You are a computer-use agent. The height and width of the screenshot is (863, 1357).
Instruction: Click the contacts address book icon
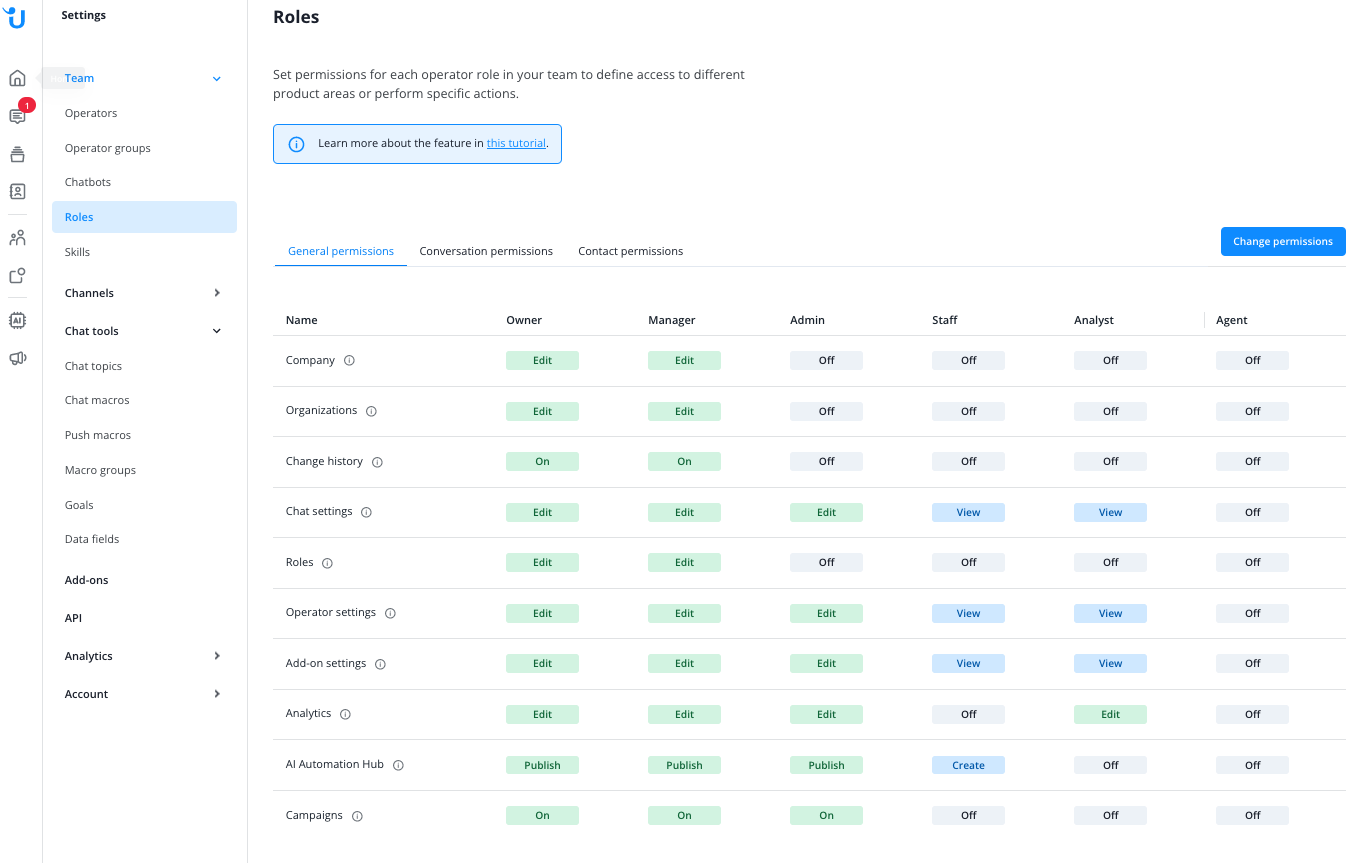pyautogui.click(x=17, y=191)
